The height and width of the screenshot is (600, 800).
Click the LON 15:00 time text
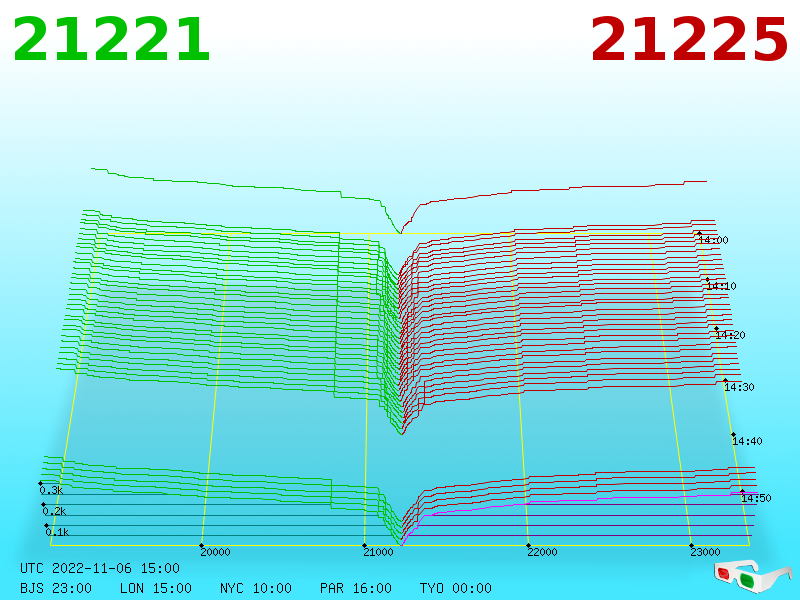coord(156,588)
